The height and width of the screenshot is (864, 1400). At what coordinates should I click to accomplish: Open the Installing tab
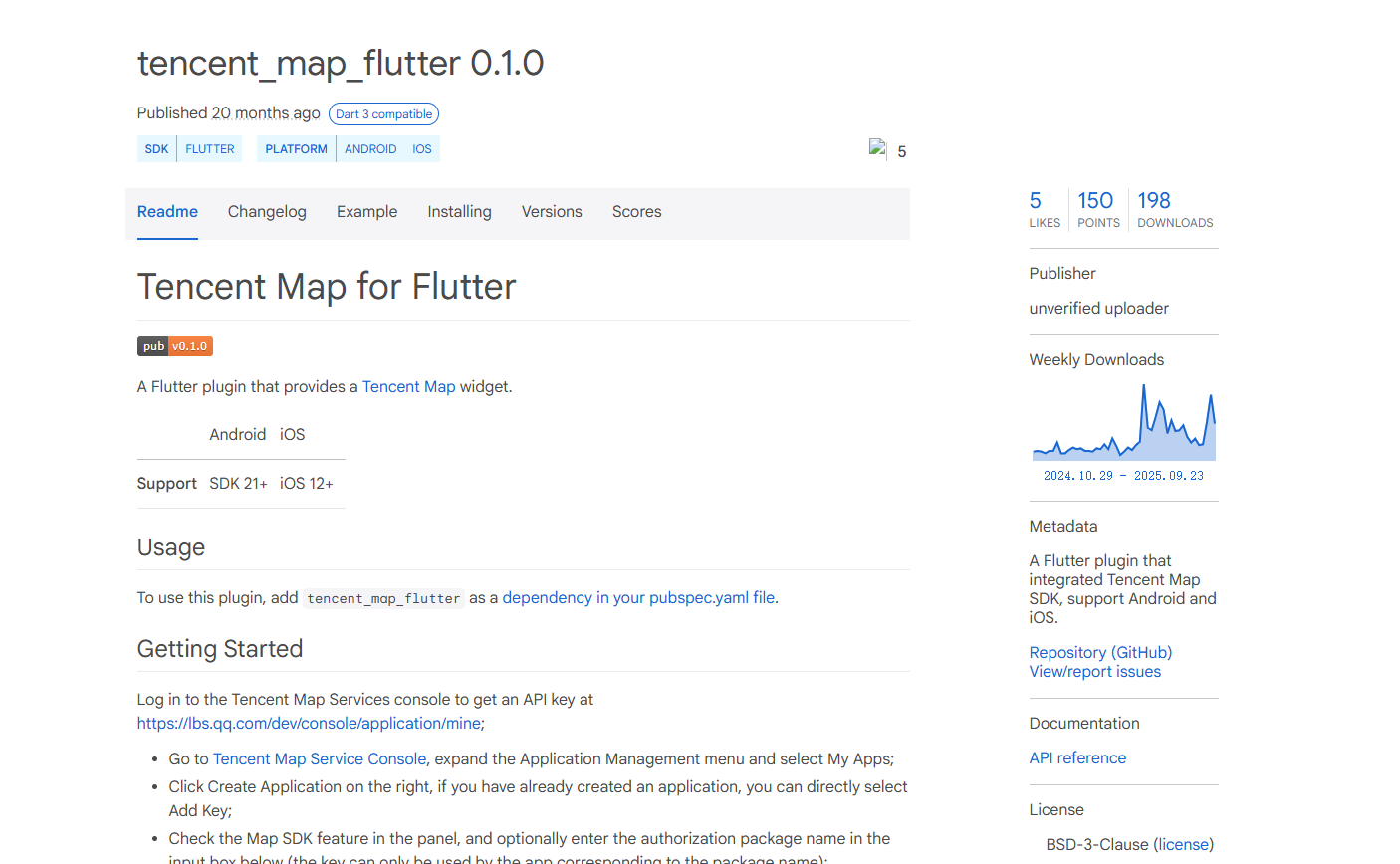(459, 212)
